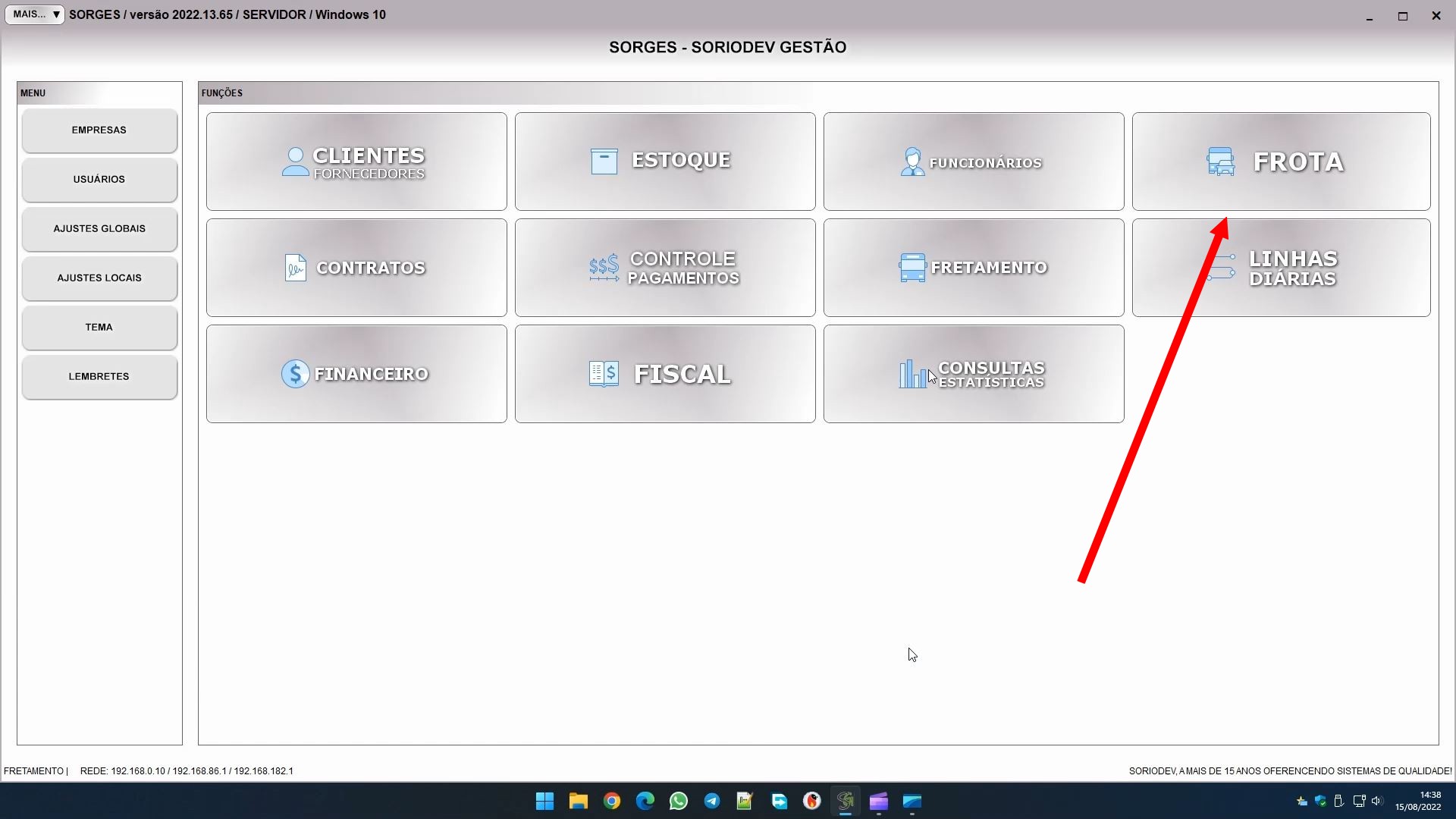Click Ajustes Locais button
This screenshot has height=819, width=1456.
[x=99, y=278]
